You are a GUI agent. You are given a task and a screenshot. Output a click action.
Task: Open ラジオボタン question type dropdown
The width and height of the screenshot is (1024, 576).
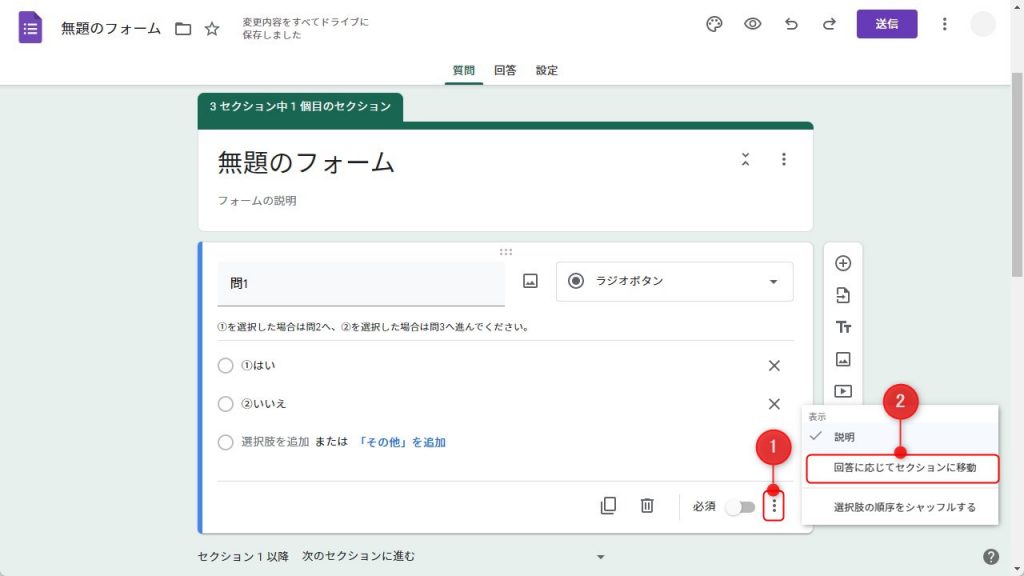point(675,281)
